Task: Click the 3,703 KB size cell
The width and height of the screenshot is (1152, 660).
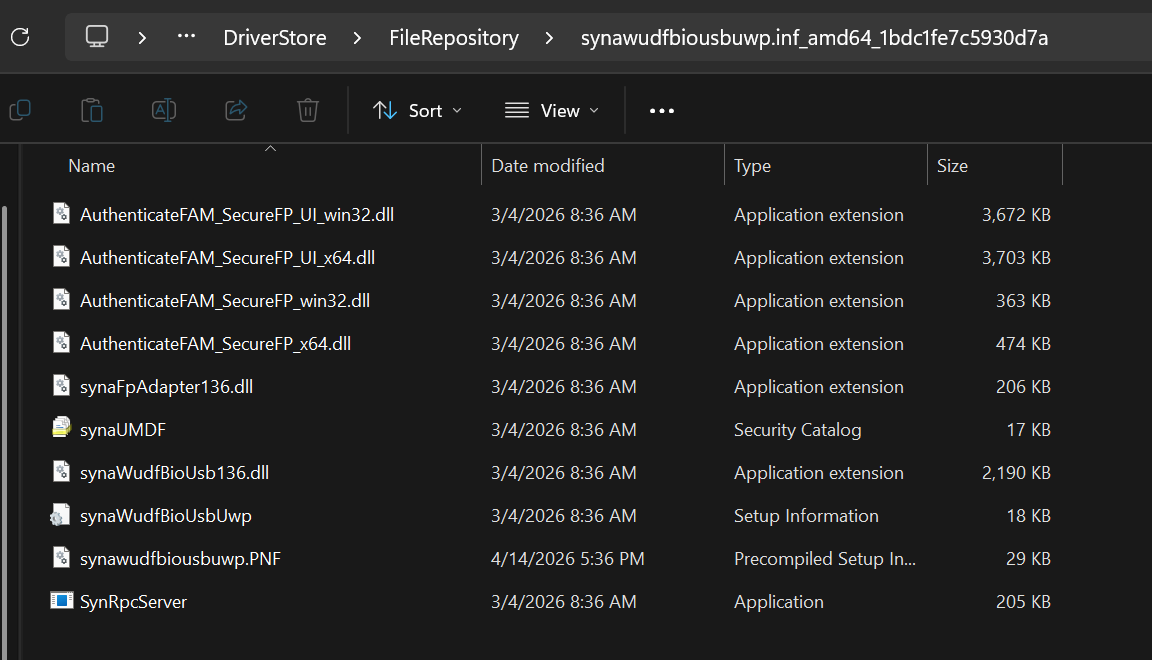Action: [1016, 258]
